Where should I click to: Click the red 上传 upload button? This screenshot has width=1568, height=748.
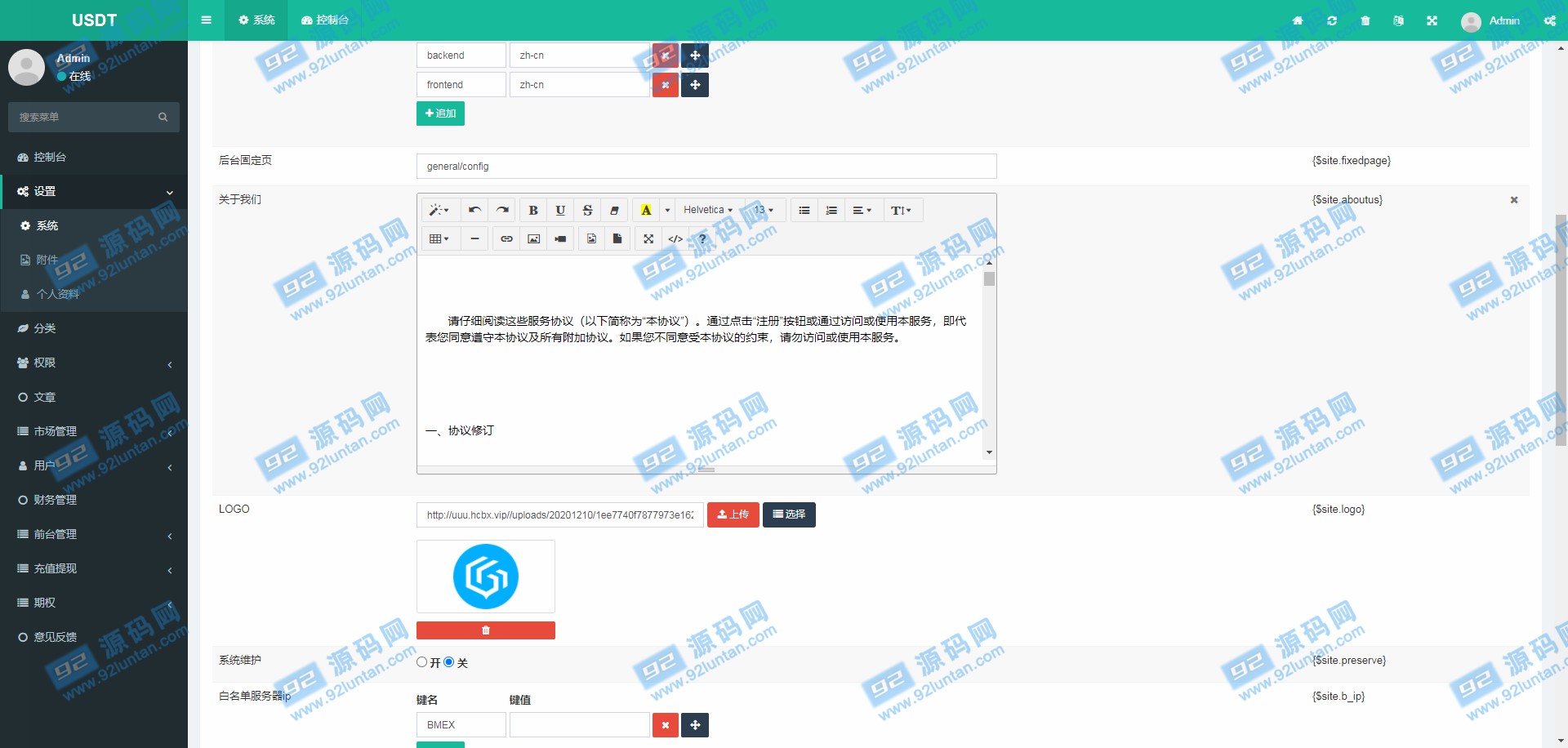(x=733, y=514)
